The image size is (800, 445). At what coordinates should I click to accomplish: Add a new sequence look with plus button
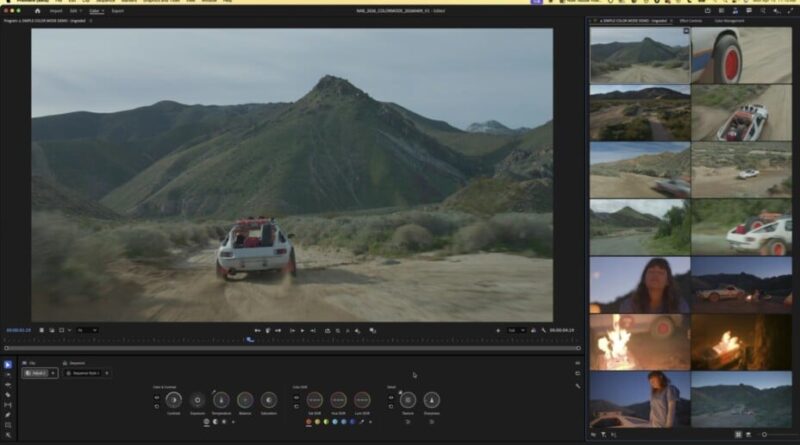click(107, 373)
